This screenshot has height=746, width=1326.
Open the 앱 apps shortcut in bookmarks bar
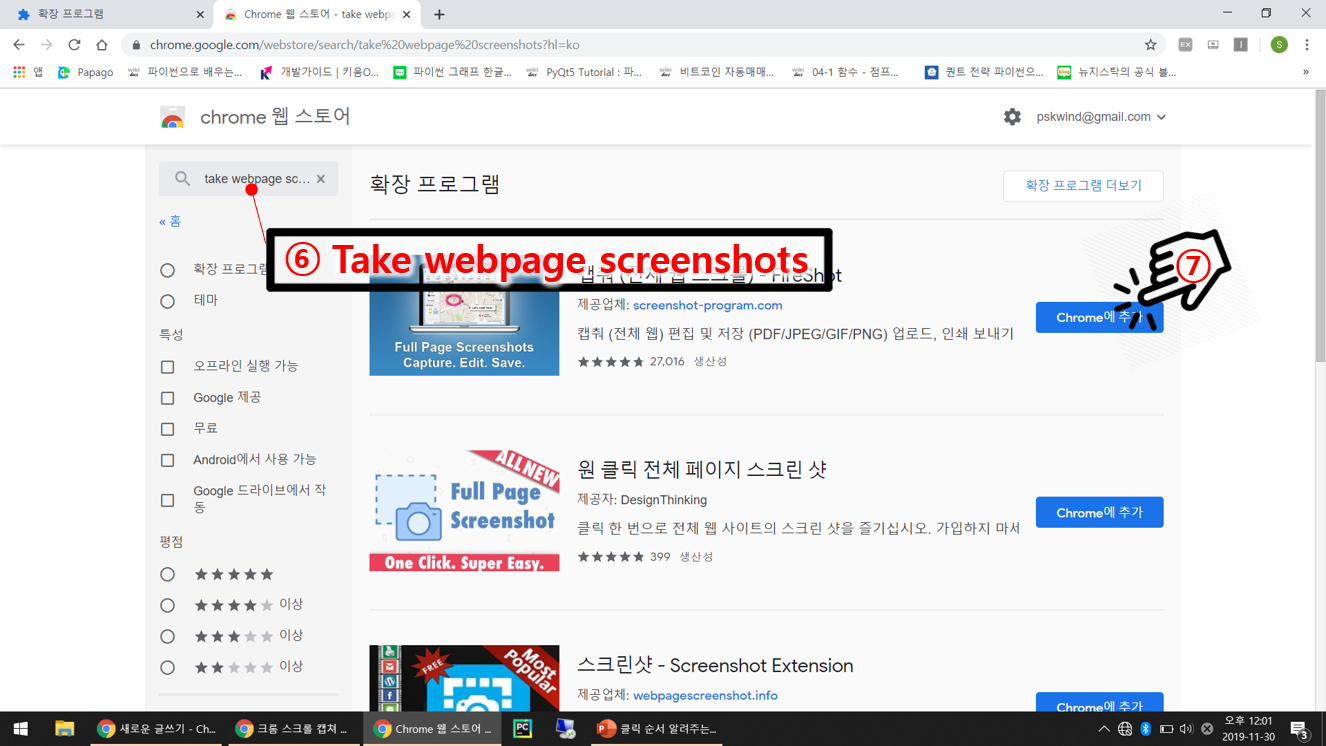[27, 72]
